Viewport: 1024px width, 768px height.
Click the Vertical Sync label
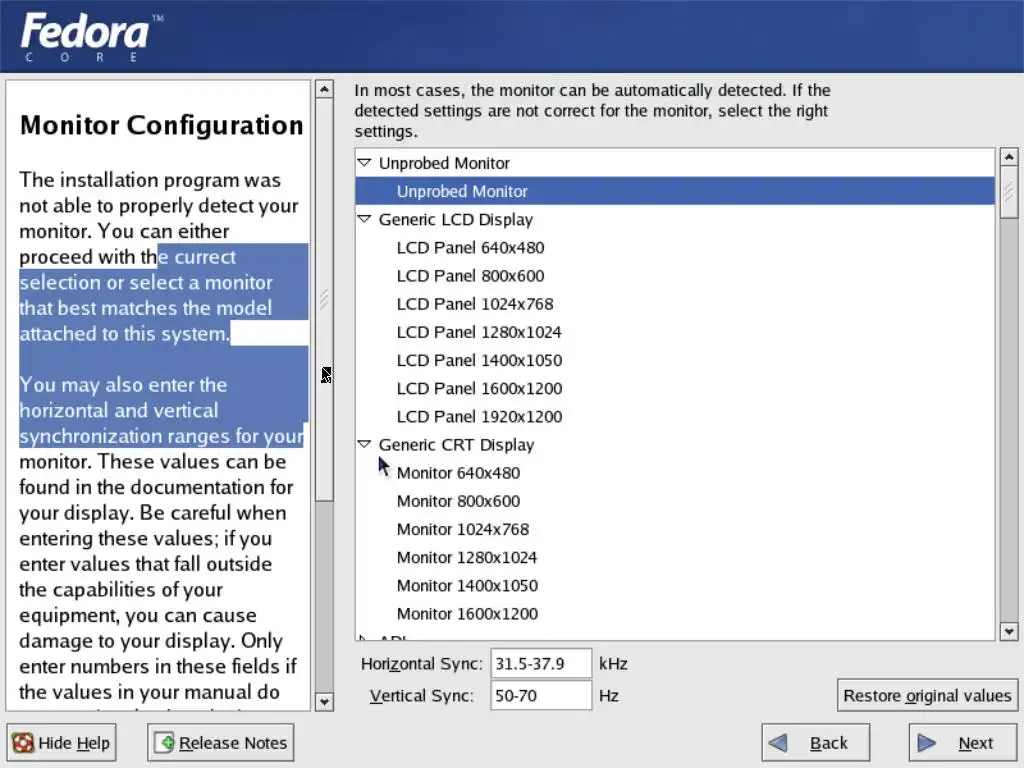422,696
